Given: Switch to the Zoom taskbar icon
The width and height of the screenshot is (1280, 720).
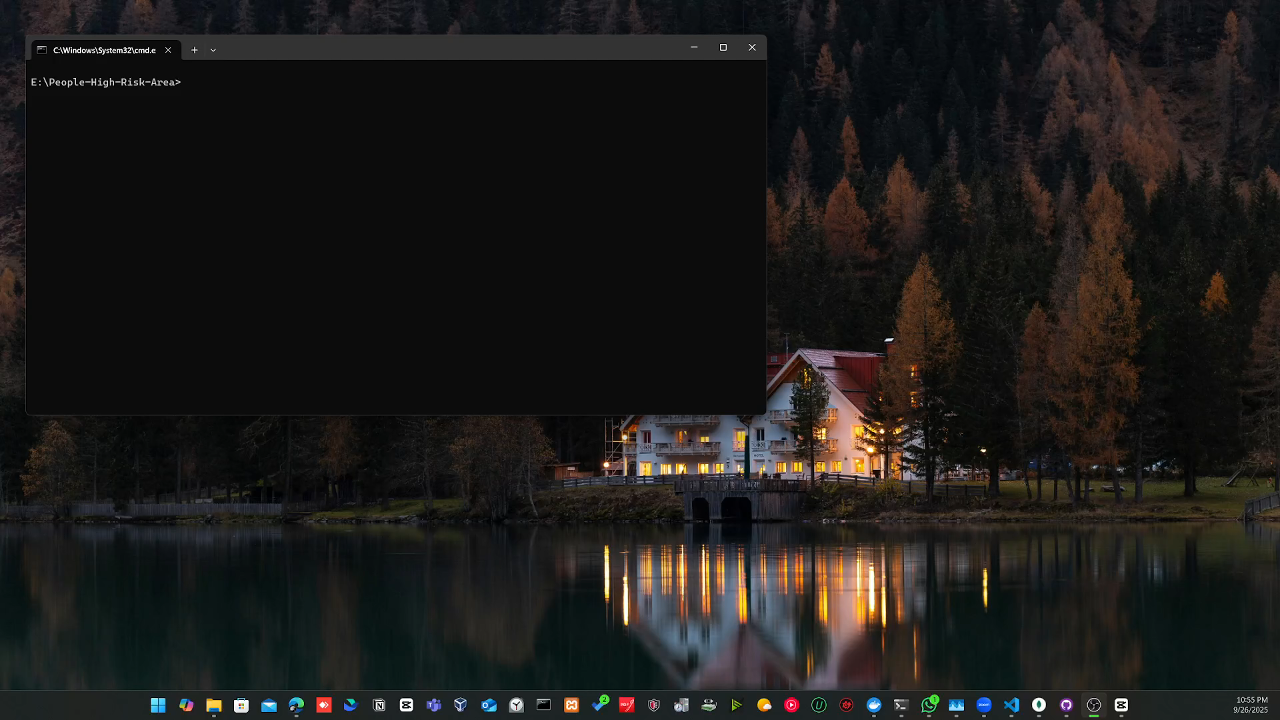Looking at the screenshot, I should [984, 705].
